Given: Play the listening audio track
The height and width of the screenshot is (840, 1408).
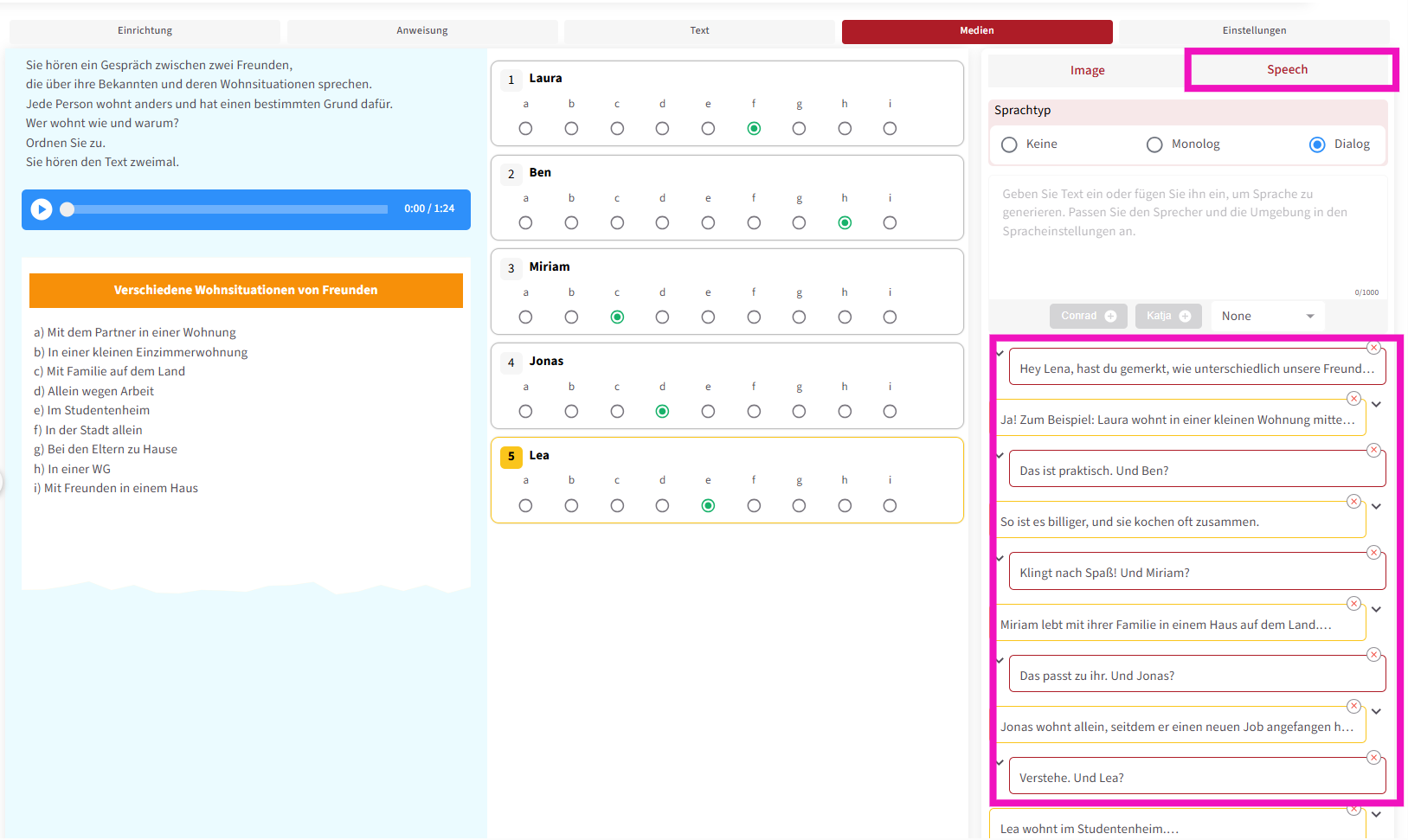Looking at the screenshot, I should 42,209.
